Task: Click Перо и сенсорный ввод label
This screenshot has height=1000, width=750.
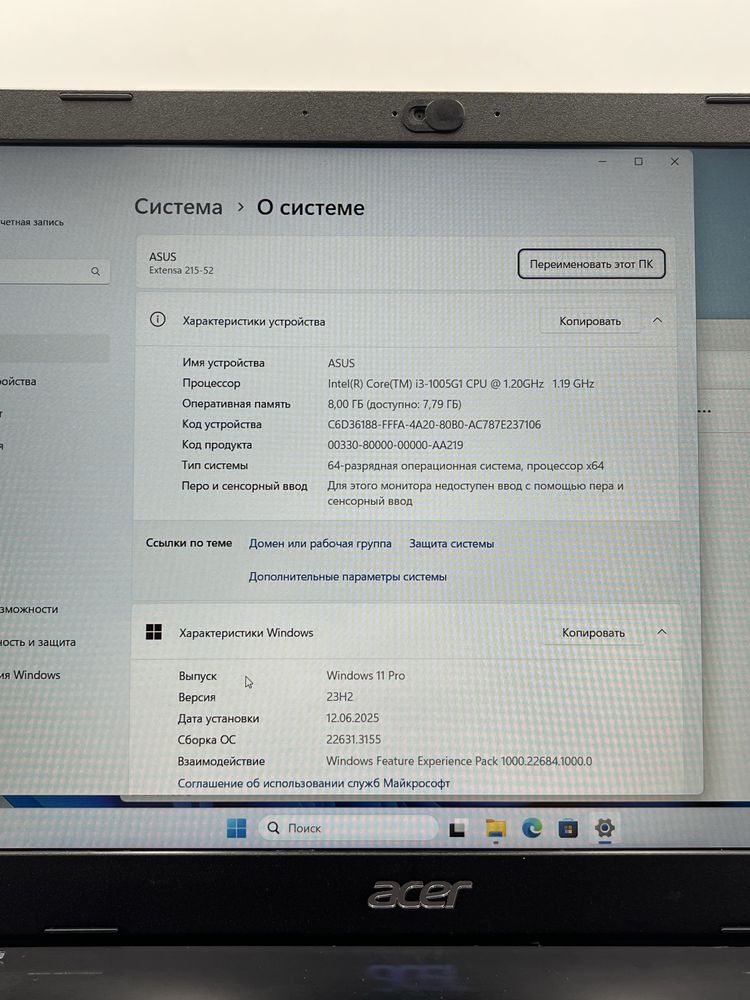Action: (244, 486)
